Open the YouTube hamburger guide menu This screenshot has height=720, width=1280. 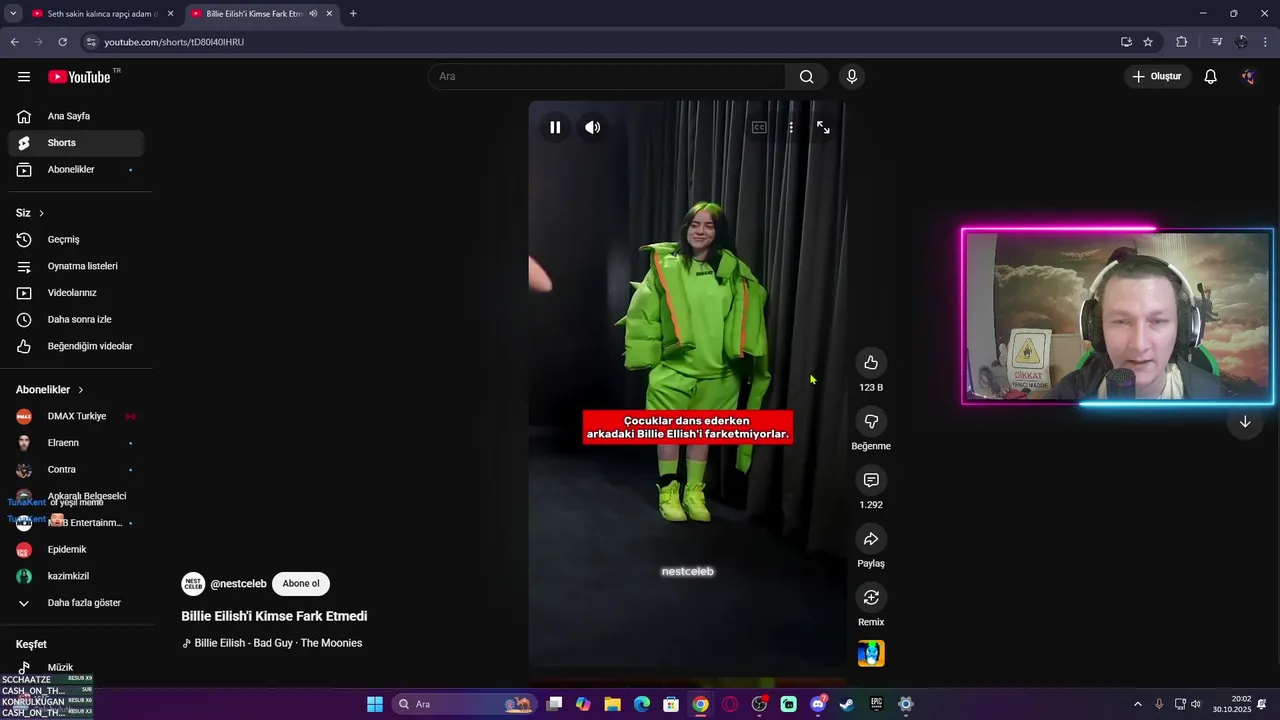click(24, 77)
